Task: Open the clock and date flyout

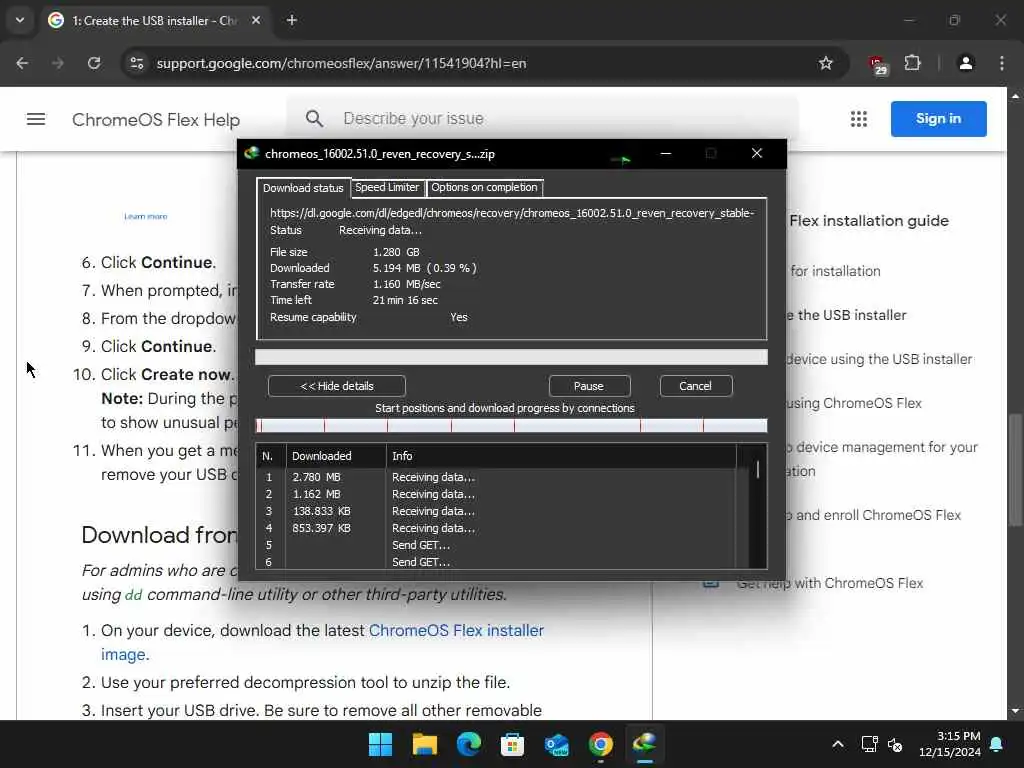Action: coord(949,744)
